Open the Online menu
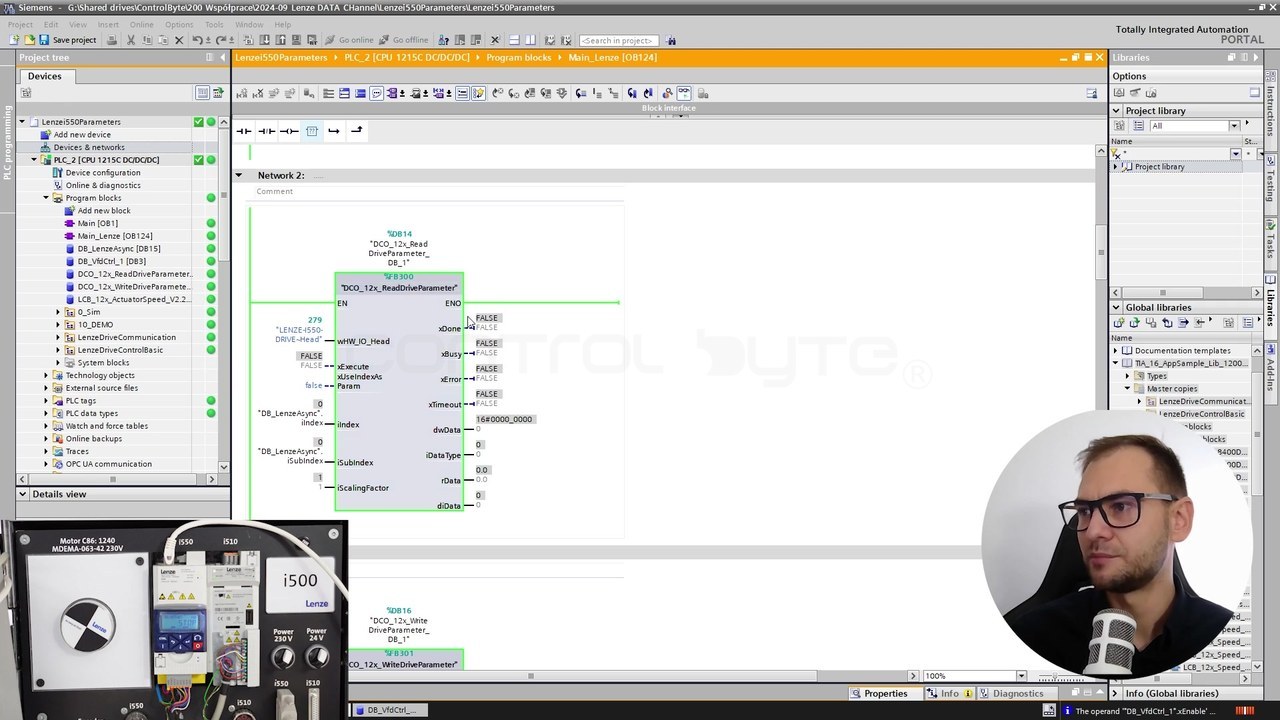The width and height of the screenshot is (1280, 720). (x=141, y=24)
